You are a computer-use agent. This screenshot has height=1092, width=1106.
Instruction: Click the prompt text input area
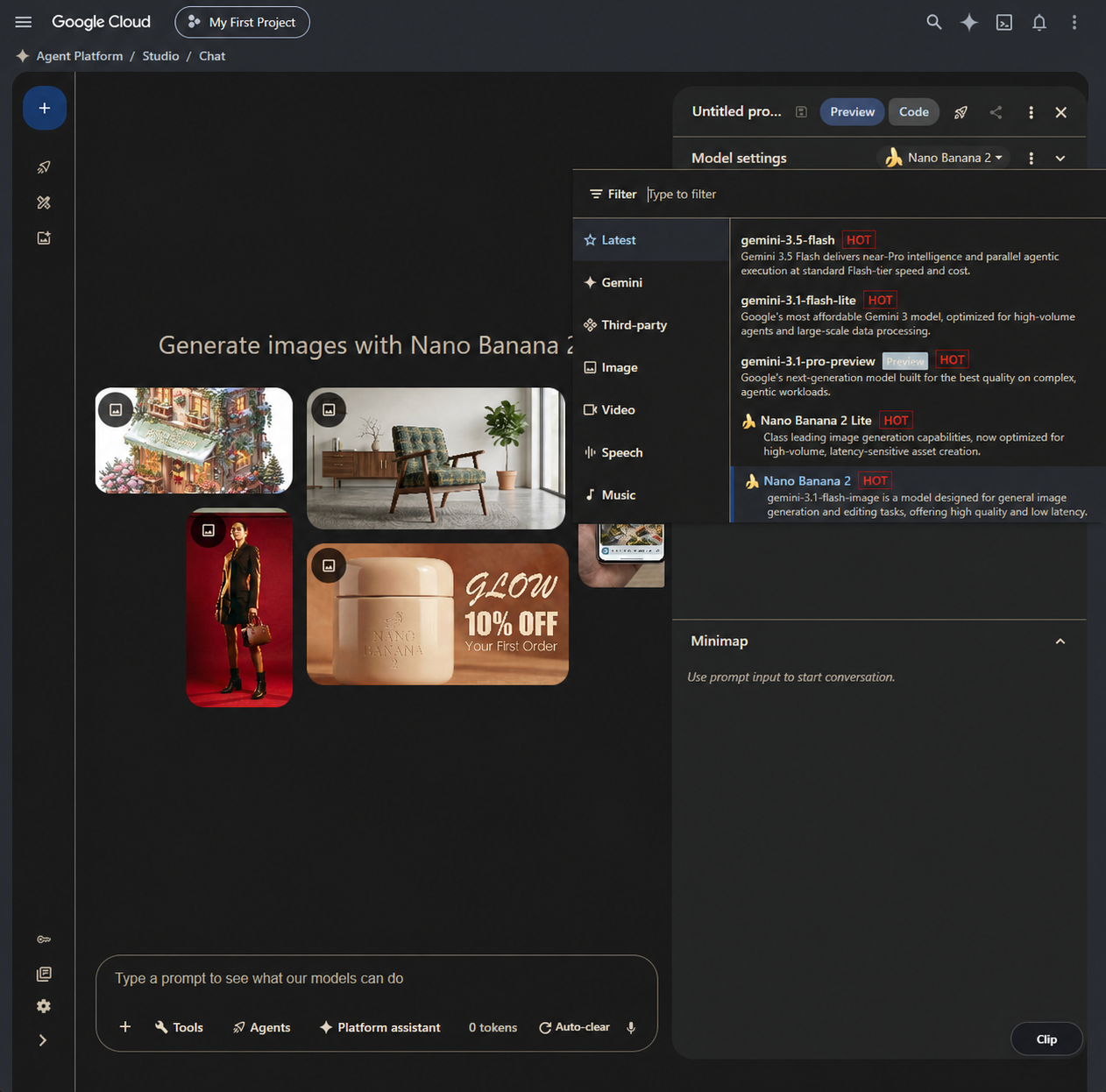(376, 978)
